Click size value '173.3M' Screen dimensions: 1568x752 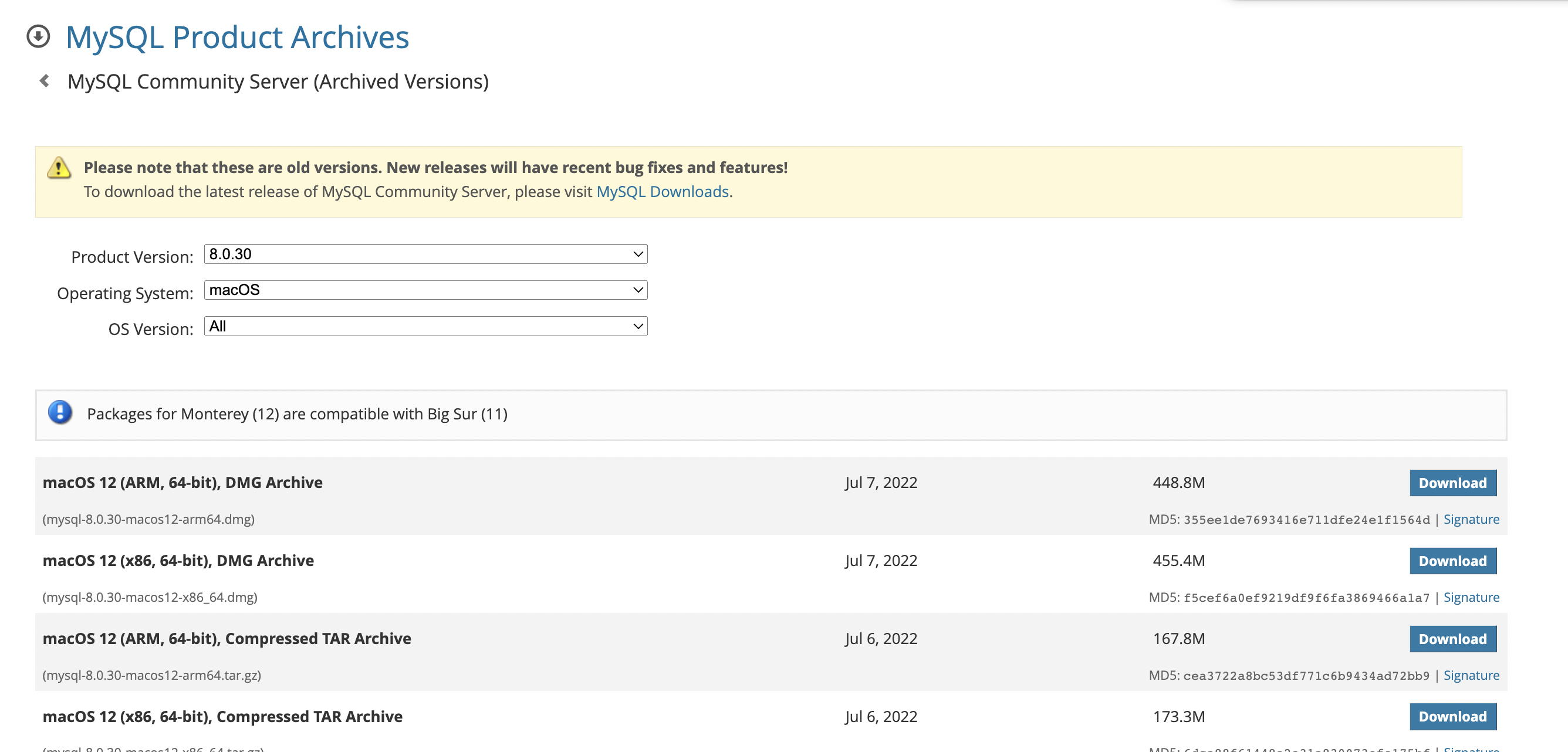pyautogui.click(x=1179, y=716)
